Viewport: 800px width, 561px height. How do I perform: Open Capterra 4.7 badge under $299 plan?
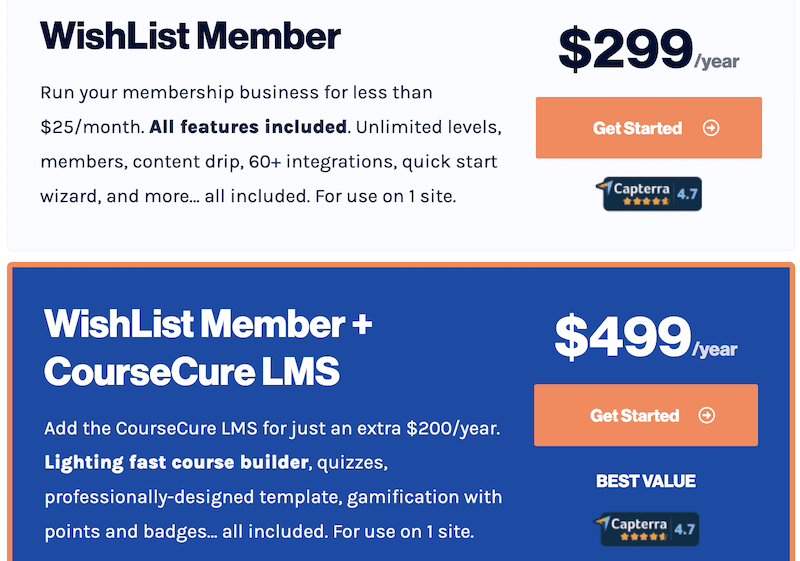coord(649,194)
